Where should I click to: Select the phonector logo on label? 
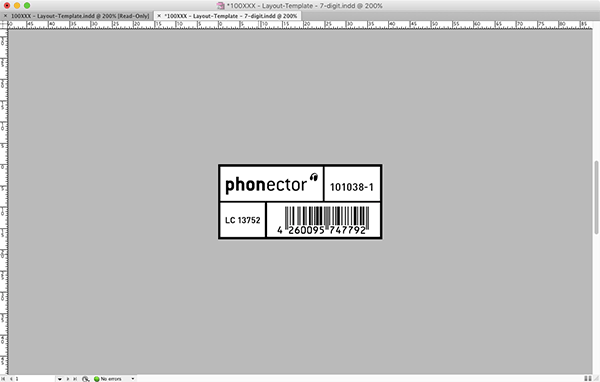point(271,184)
